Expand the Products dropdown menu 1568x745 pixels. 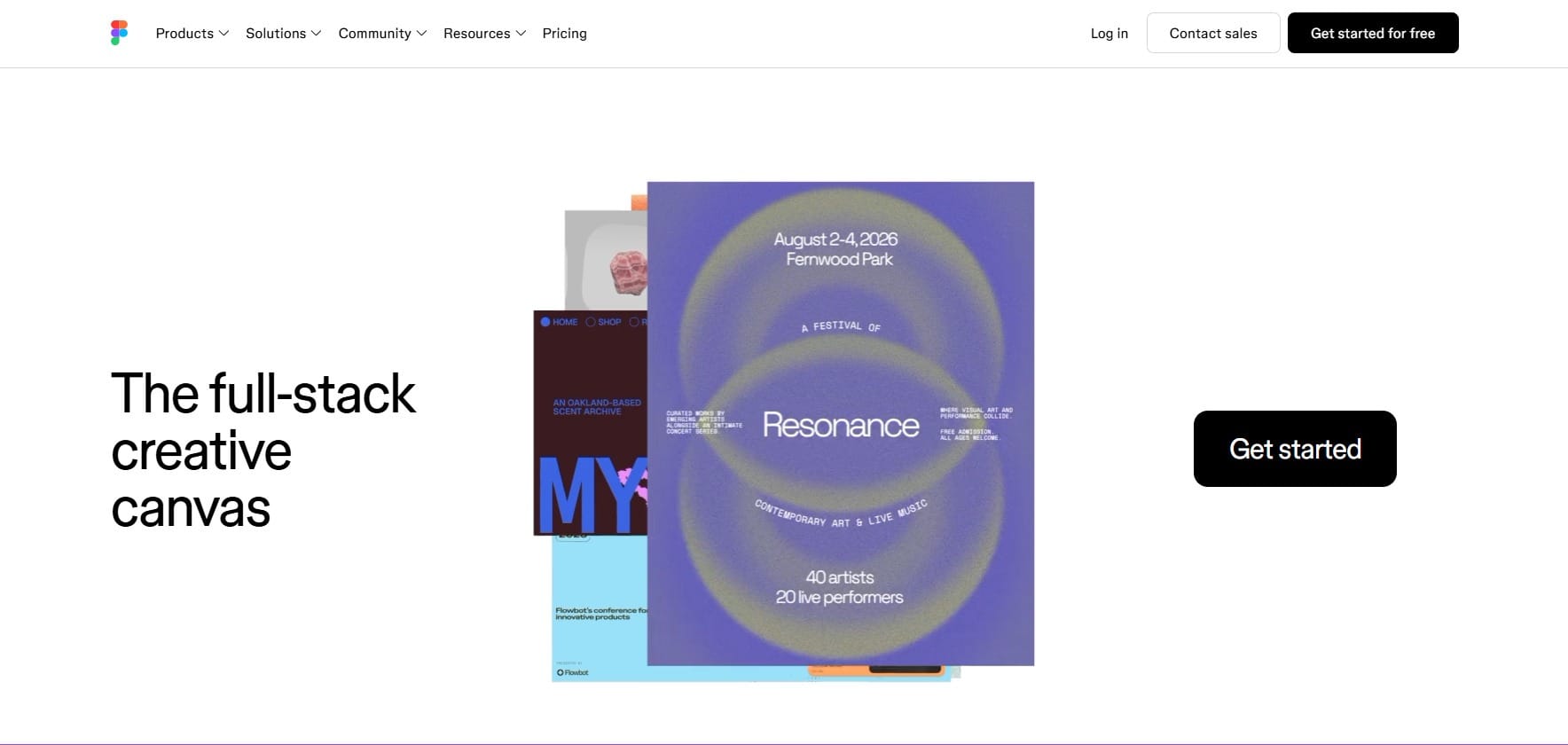pyautogui.click(x=192, y=33)
